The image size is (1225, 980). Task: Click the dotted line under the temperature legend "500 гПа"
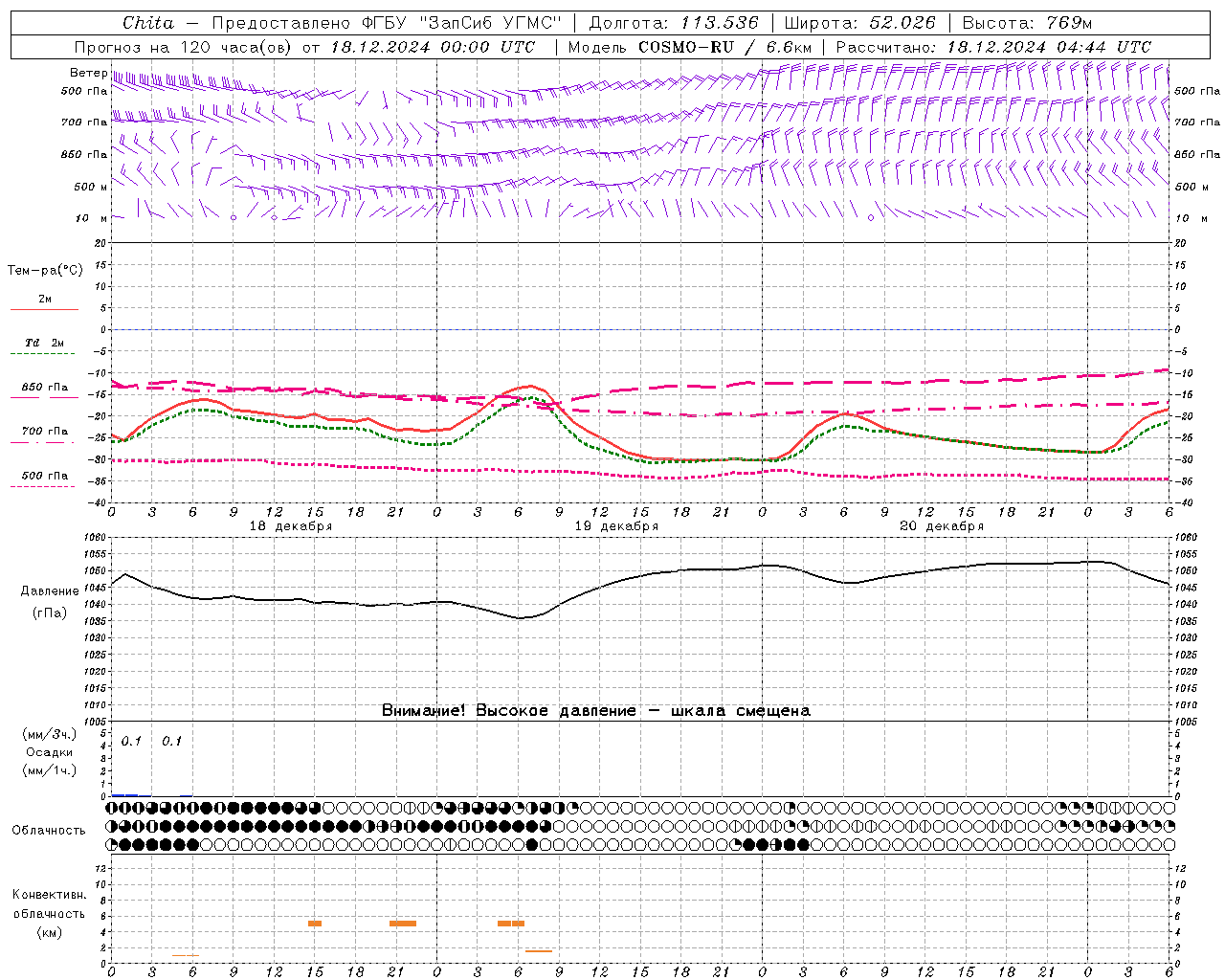(43, 487)
